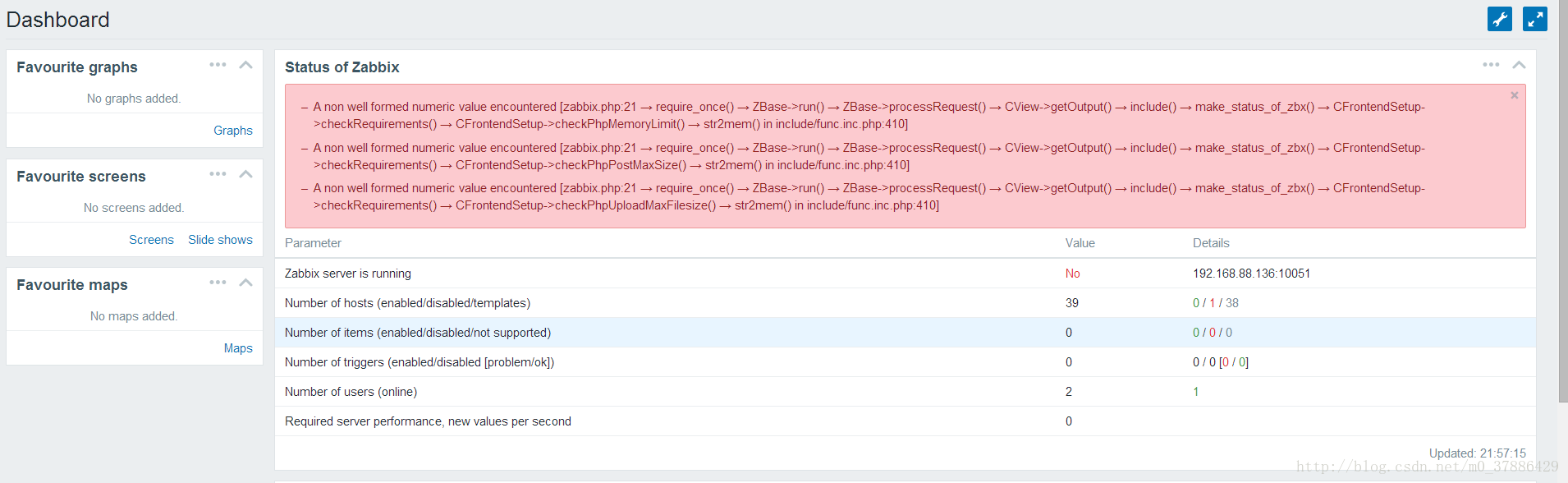
Task: Click the 'Dashboard' page title
Action: 57,20
